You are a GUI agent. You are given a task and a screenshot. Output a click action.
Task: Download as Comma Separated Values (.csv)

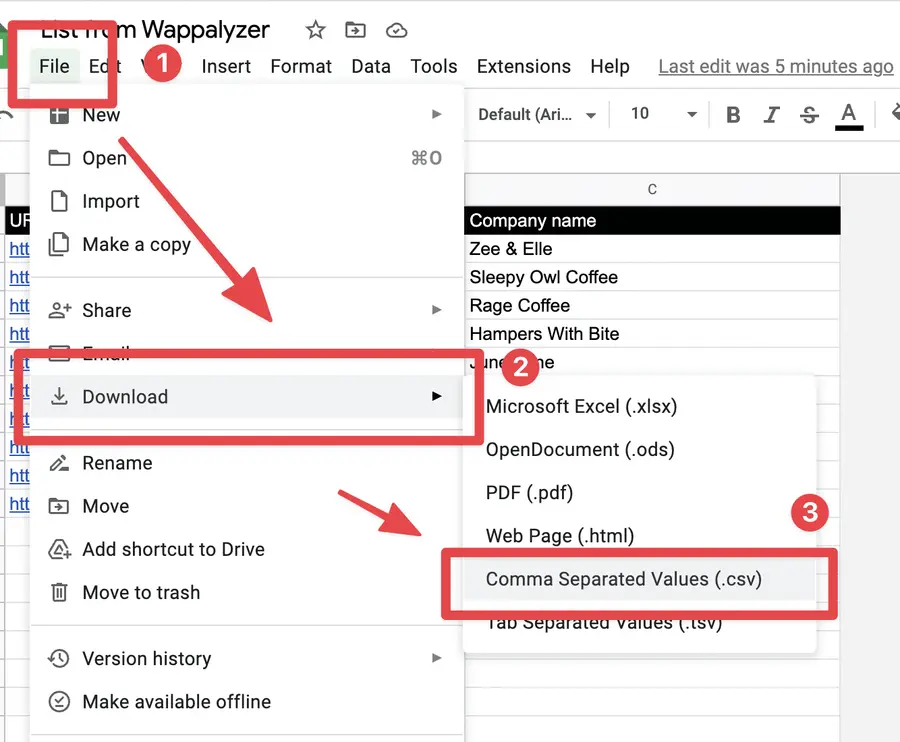639,579
